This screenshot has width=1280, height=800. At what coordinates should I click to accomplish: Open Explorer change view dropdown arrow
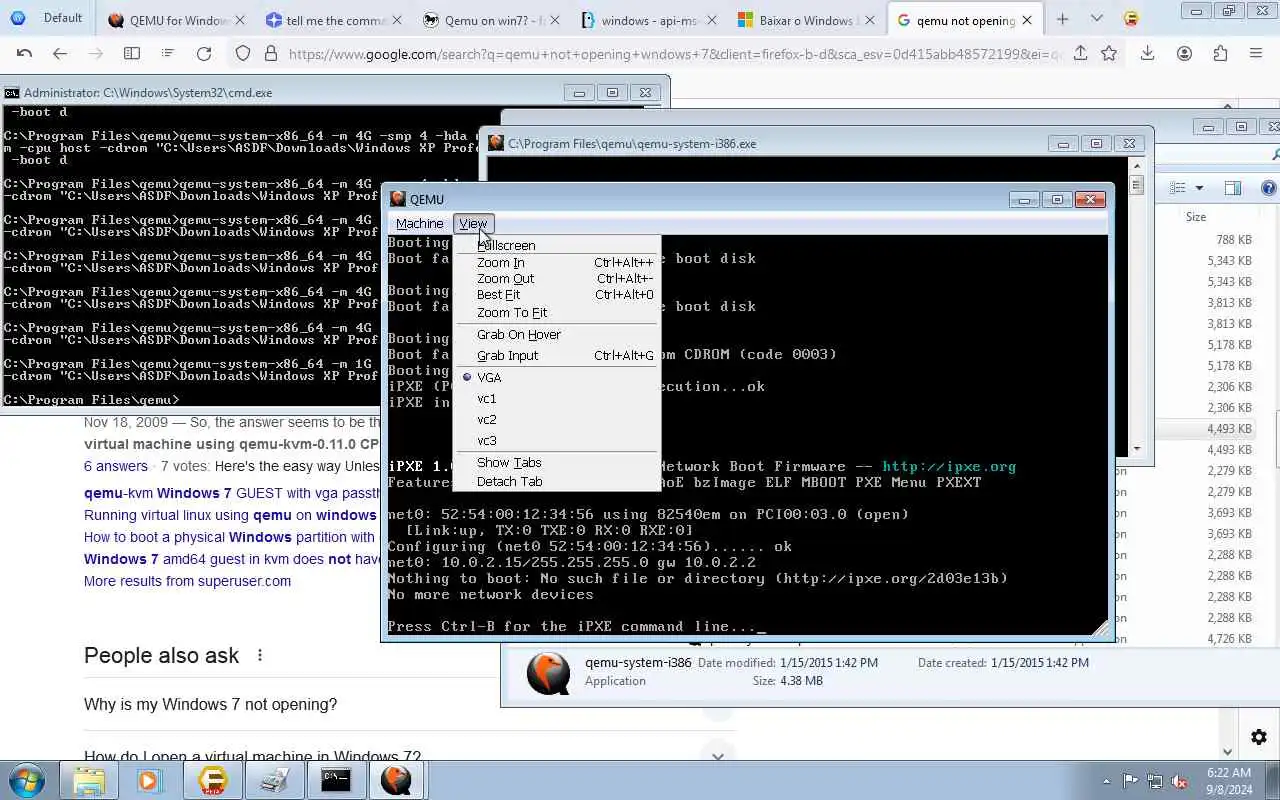1199,188
